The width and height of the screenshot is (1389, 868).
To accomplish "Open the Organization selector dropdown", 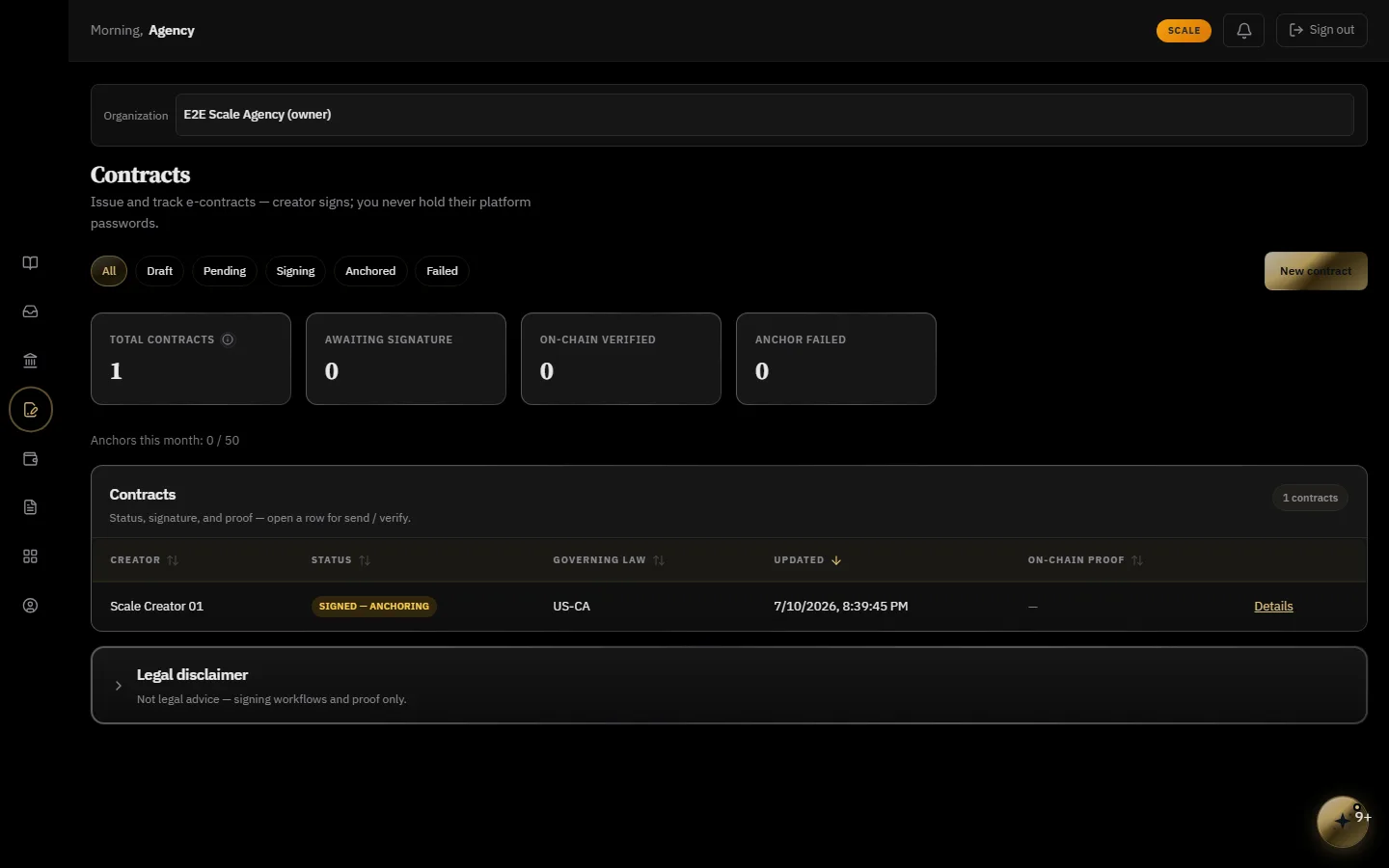I will pyautogui.click(x=764, y=115).
